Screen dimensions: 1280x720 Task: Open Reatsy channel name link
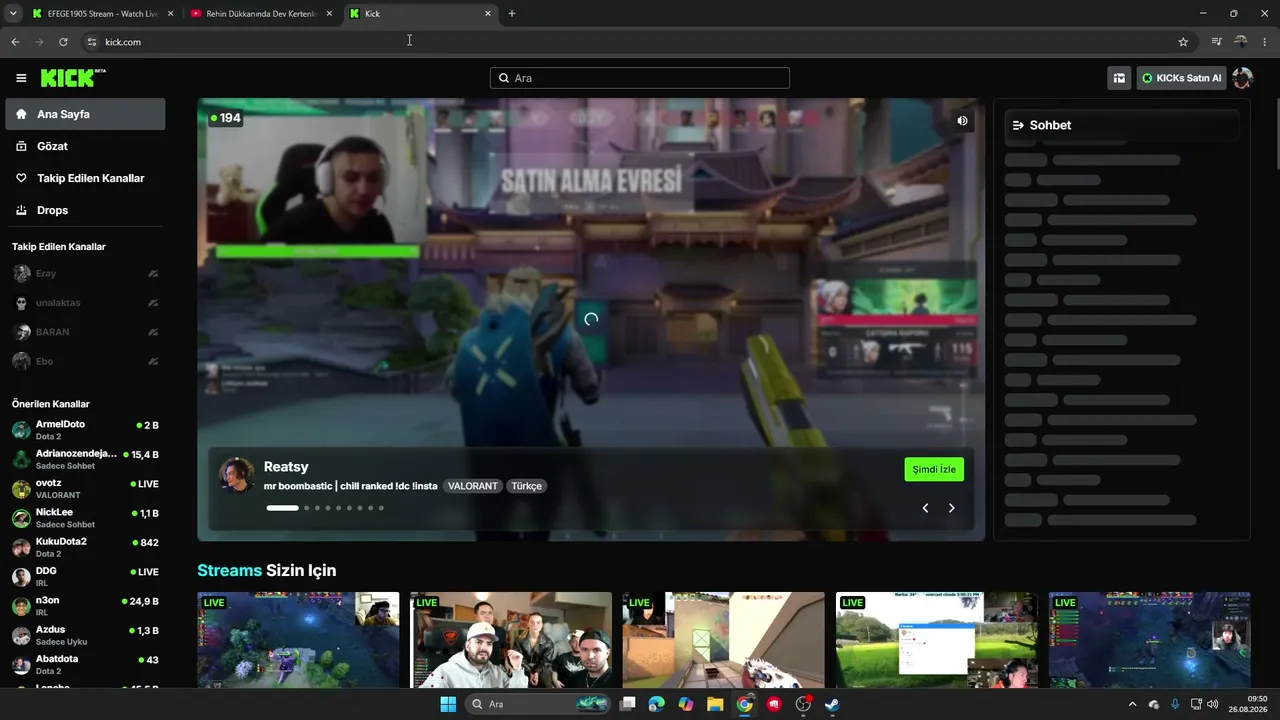click(286, 467)
